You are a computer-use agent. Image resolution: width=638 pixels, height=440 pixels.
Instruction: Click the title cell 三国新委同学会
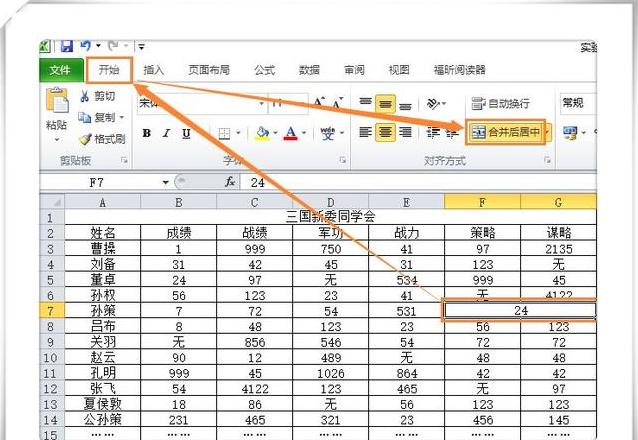point(330,217)
